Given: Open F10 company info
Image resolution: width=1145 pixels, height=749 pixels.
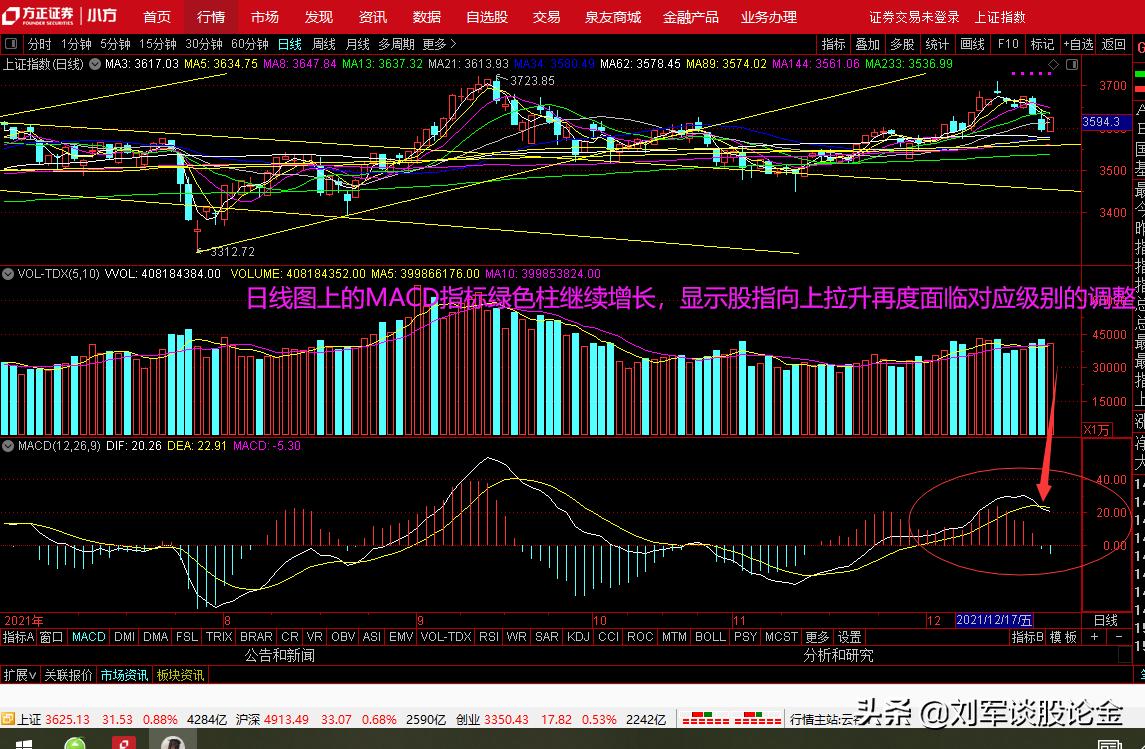Looking at the screenshot, I should [x=1008, y=45].
